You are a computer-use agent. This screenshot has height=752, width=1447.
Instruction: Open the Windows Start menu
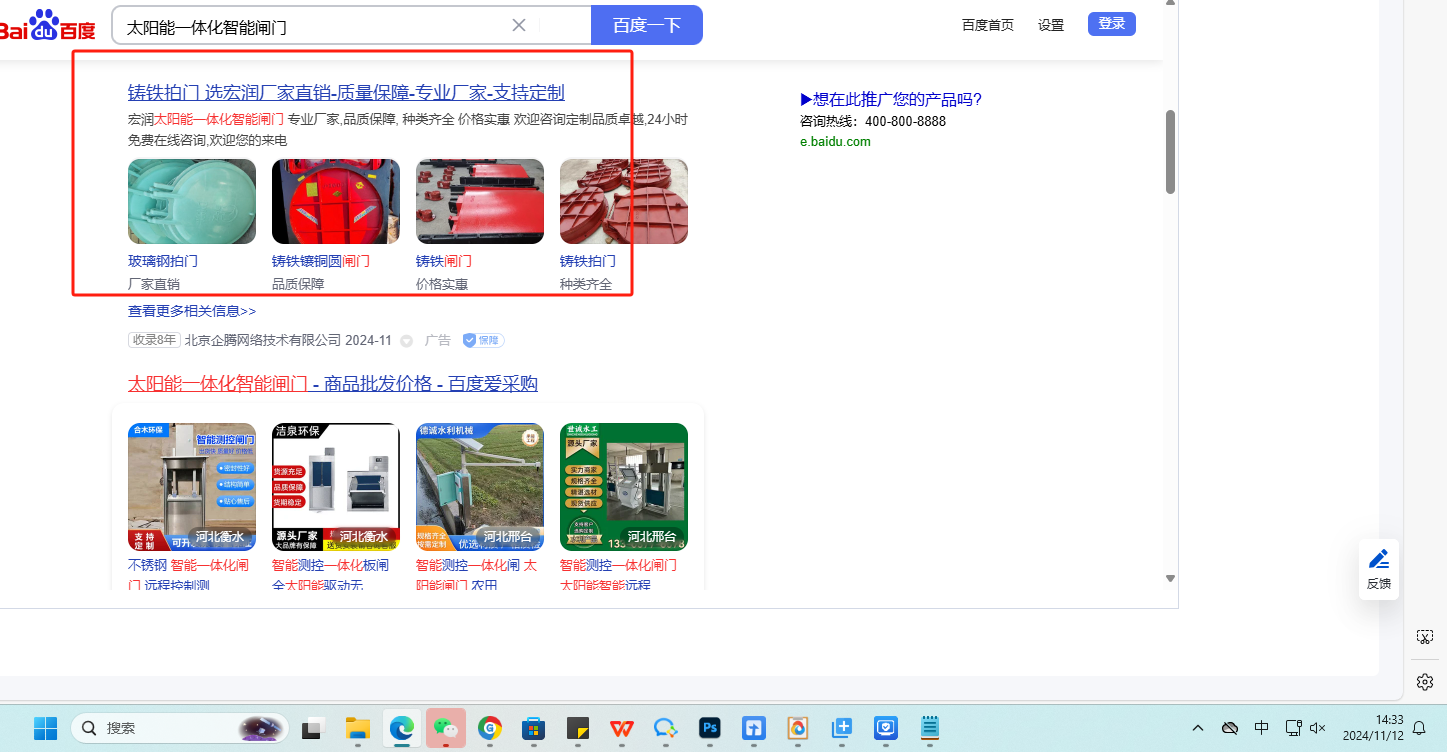point(45,728)
